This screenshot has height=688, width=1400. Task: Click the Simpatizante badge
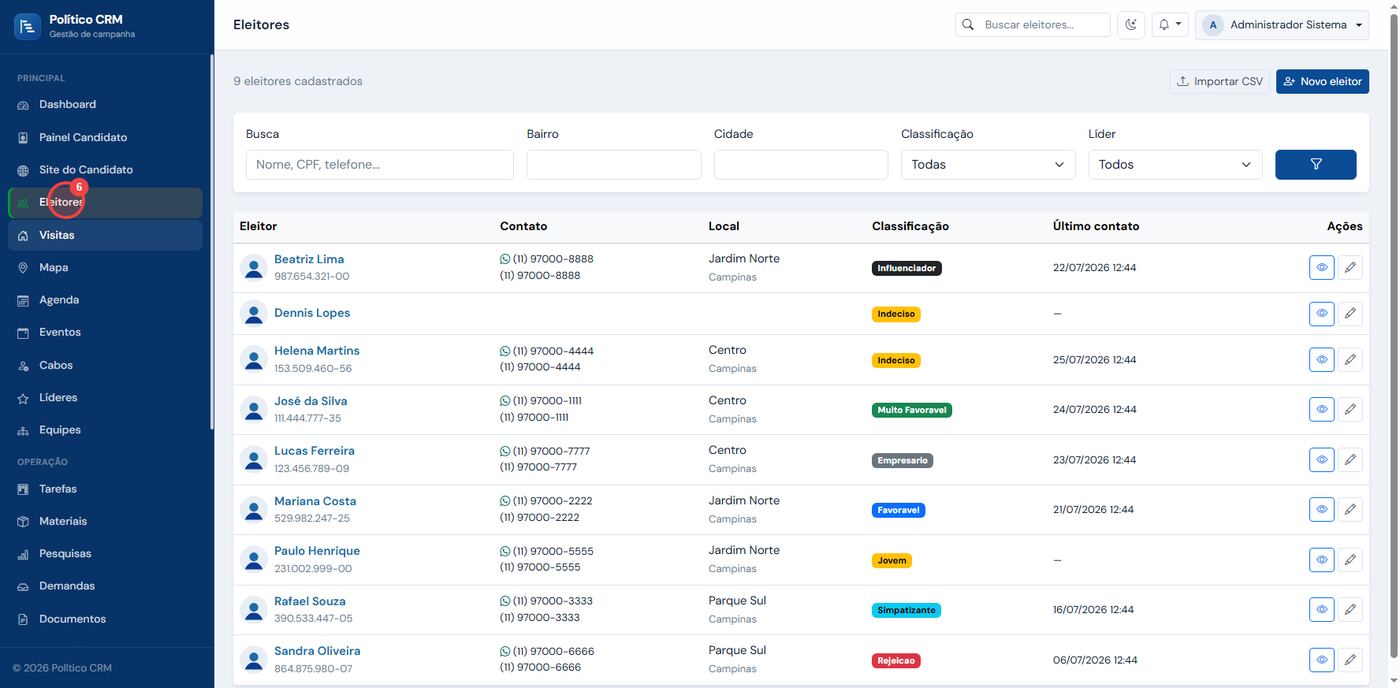click(x=907, y=610)
